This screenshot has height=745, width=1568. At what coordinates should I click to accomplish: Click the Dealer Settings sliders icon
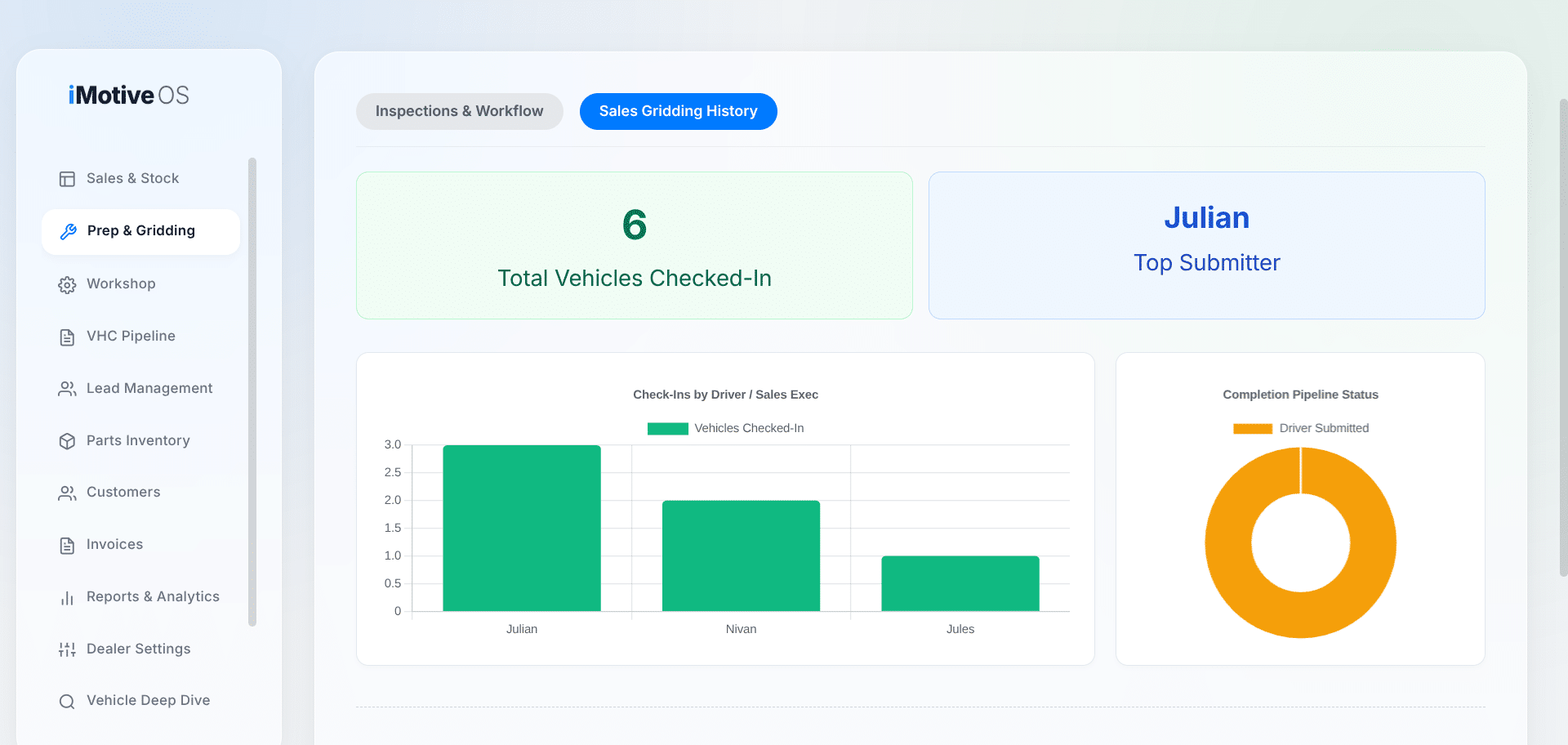click(x=67, y=649)
